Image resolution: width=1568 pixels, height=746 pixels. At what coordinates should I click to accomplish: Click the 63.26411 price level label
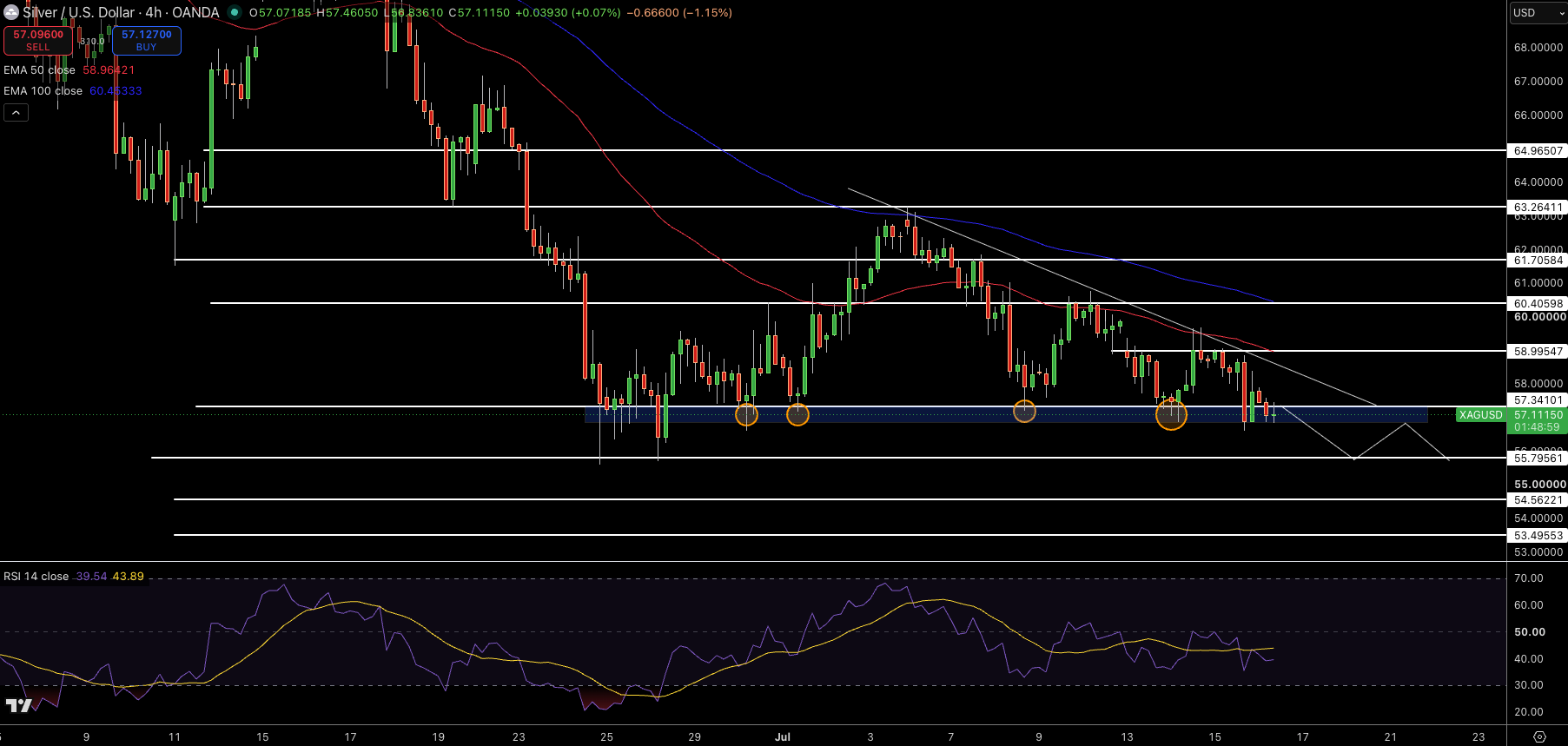(x=1538, y=208)
